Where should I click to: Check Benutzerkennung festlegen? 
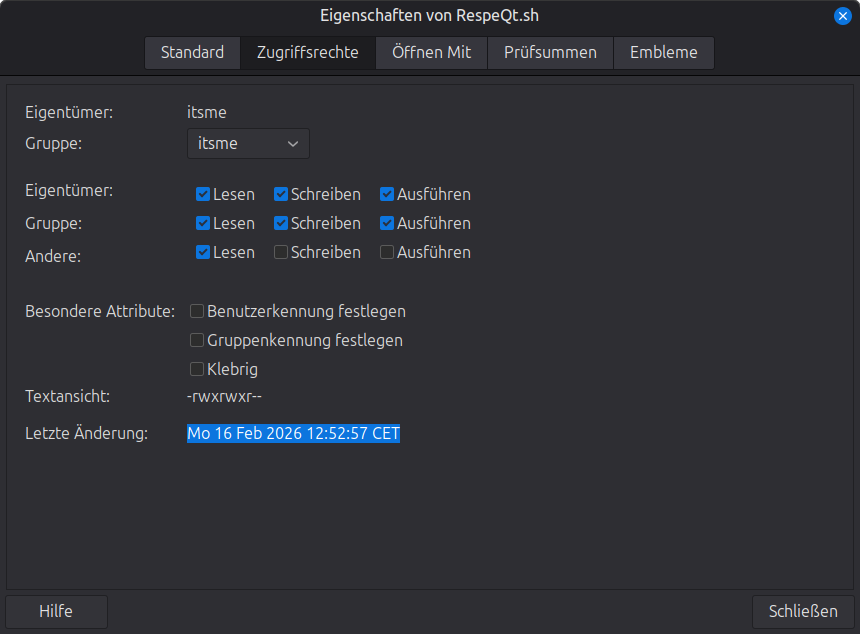pos(197,311)
